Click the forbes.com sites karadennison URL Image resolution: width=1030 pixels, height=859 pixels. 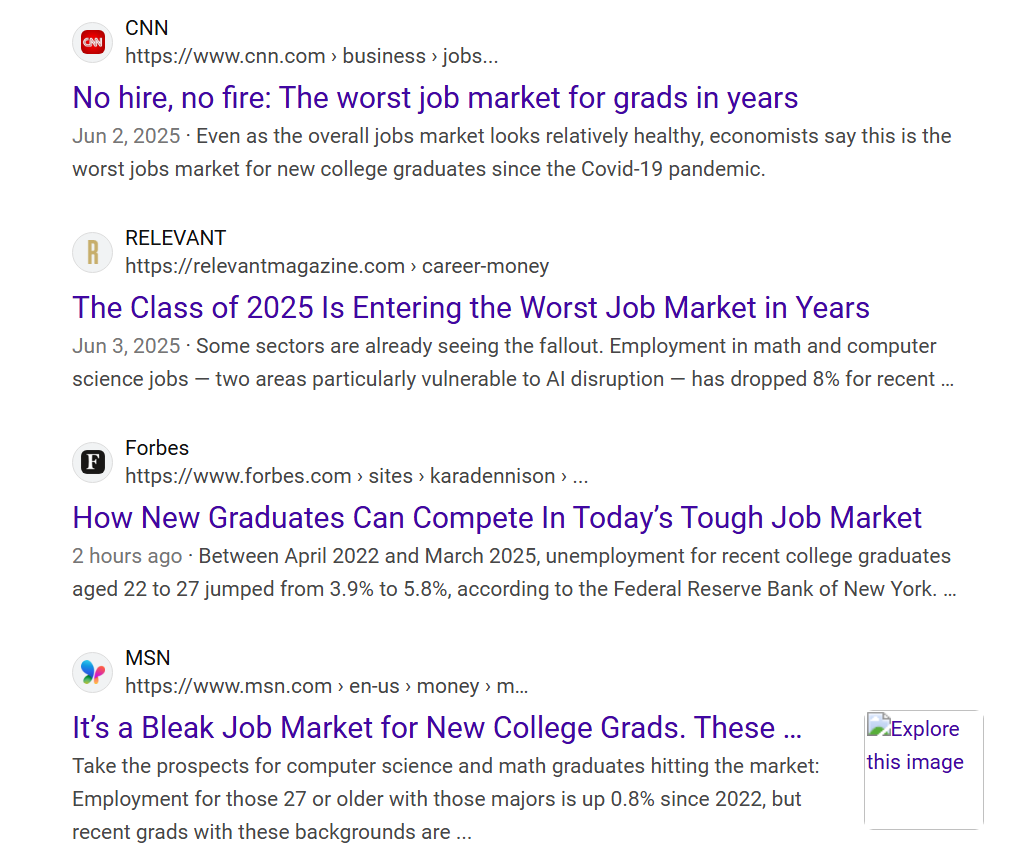357,476
